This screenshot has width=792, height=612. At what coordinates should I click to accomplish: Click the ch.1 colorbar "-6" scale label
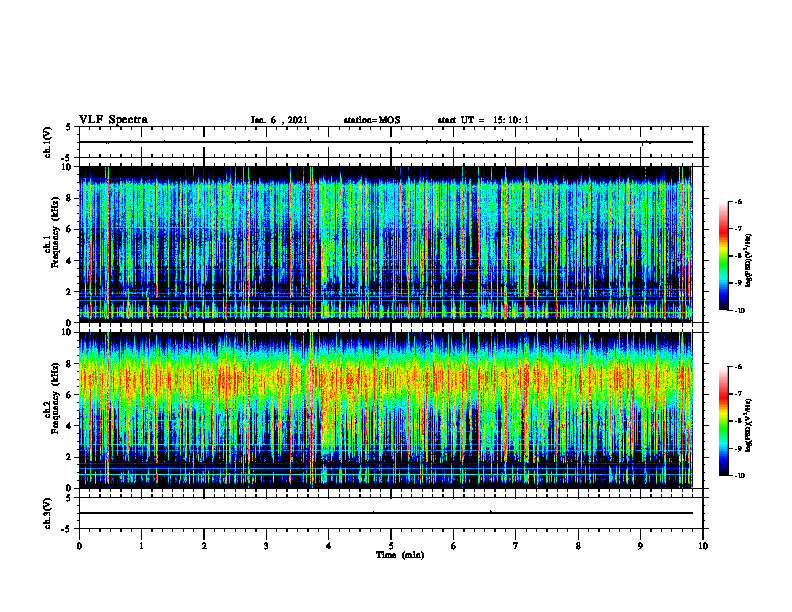point(738,201)
